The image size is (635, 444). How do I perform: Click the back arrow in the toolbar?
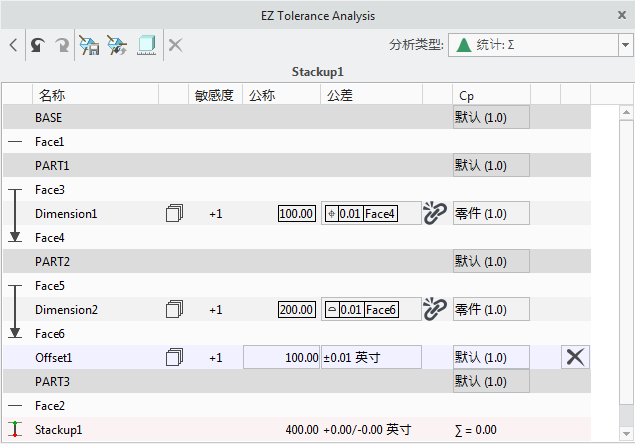(13, 45)
